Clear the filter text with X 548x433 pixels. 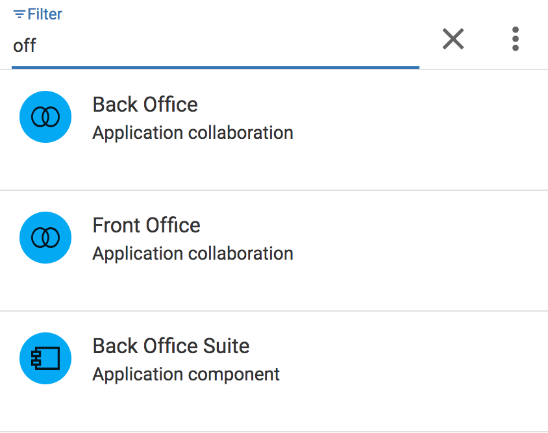pos(453,39)
